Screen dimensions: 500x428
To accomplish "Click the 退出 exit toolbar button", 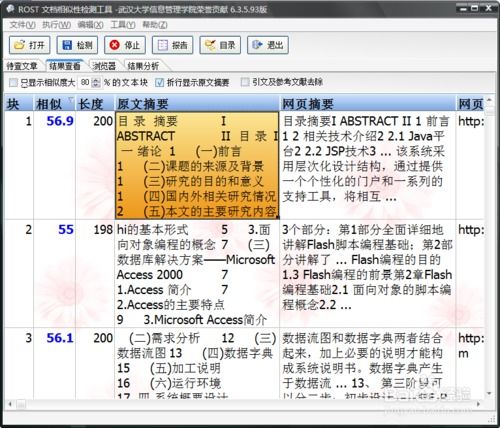I will [268, 45].
